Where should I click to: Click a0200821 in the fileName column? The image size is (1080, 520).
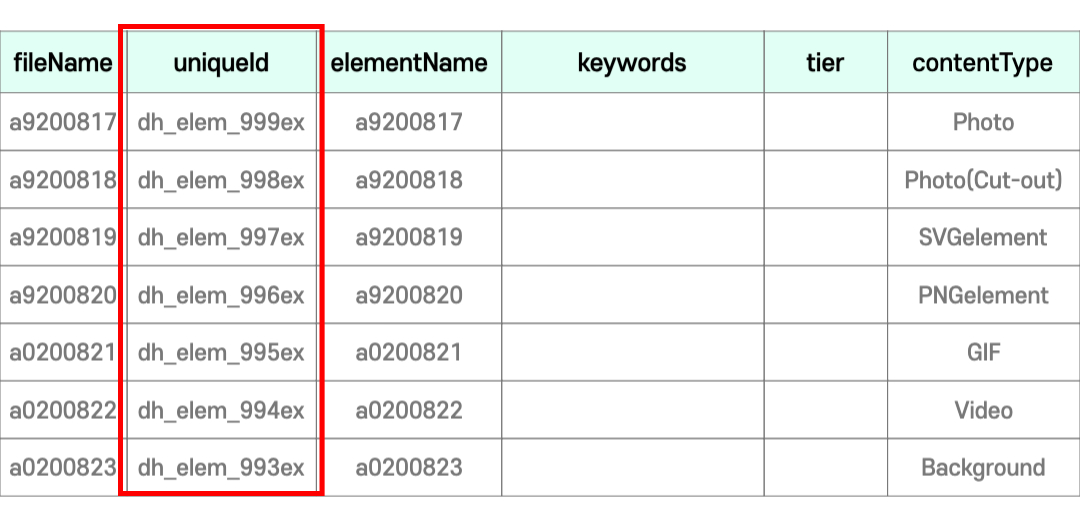coord(62,352)
